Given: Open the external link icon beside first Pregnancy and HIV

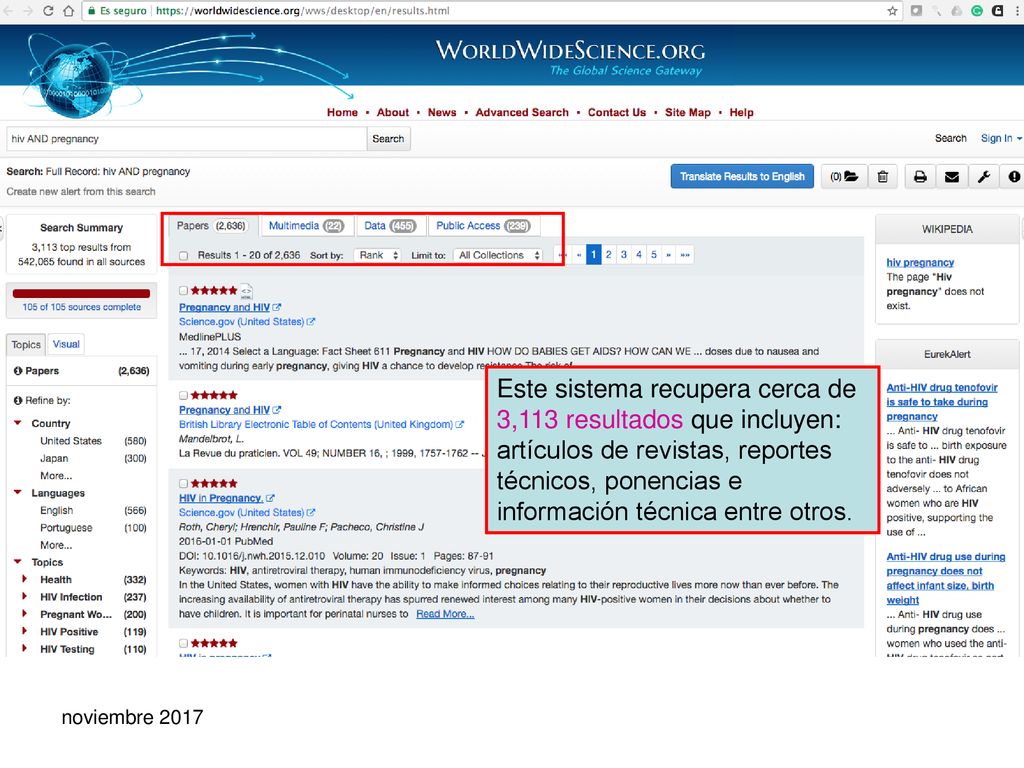Looking at the screenshot, I should click(277, 307).
